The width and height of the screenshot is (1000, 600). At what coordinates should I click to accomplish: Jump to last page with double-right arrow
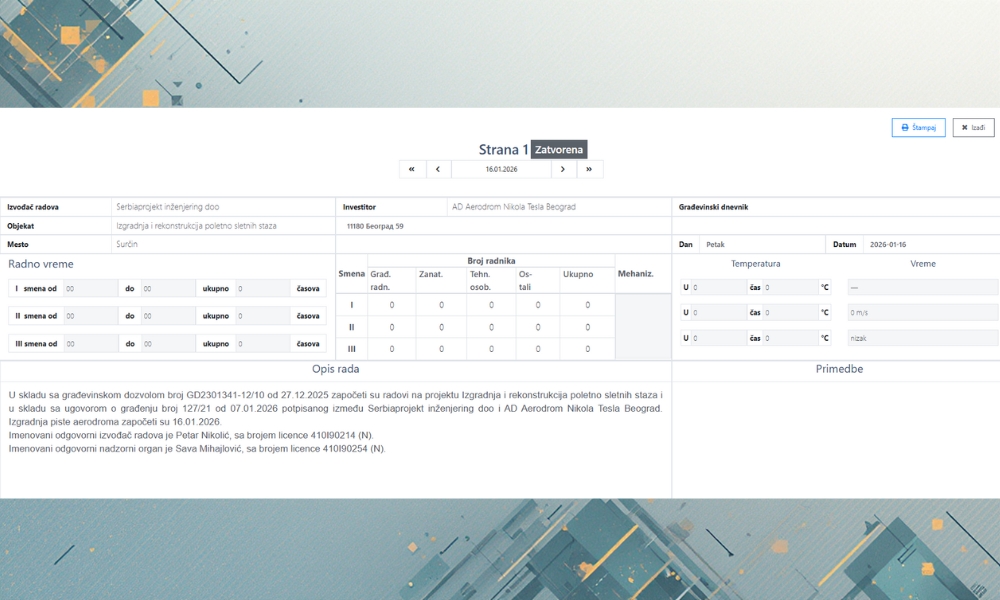point(590,169)
